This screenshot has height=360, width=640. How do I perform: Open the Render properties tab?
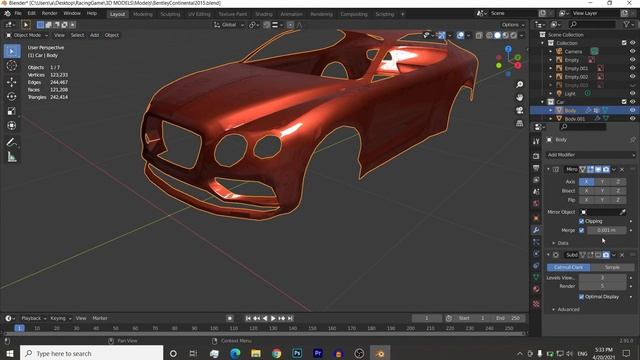[x=536, y=156]
